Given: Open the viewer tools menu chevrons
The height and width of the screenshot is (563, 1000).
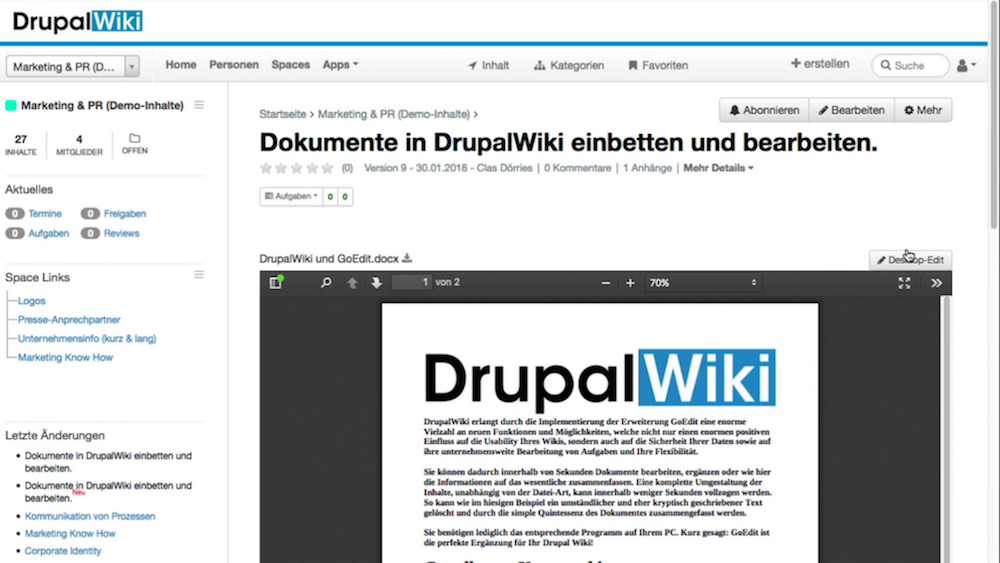Looking at the screenshot, I should tap(936, 283).
